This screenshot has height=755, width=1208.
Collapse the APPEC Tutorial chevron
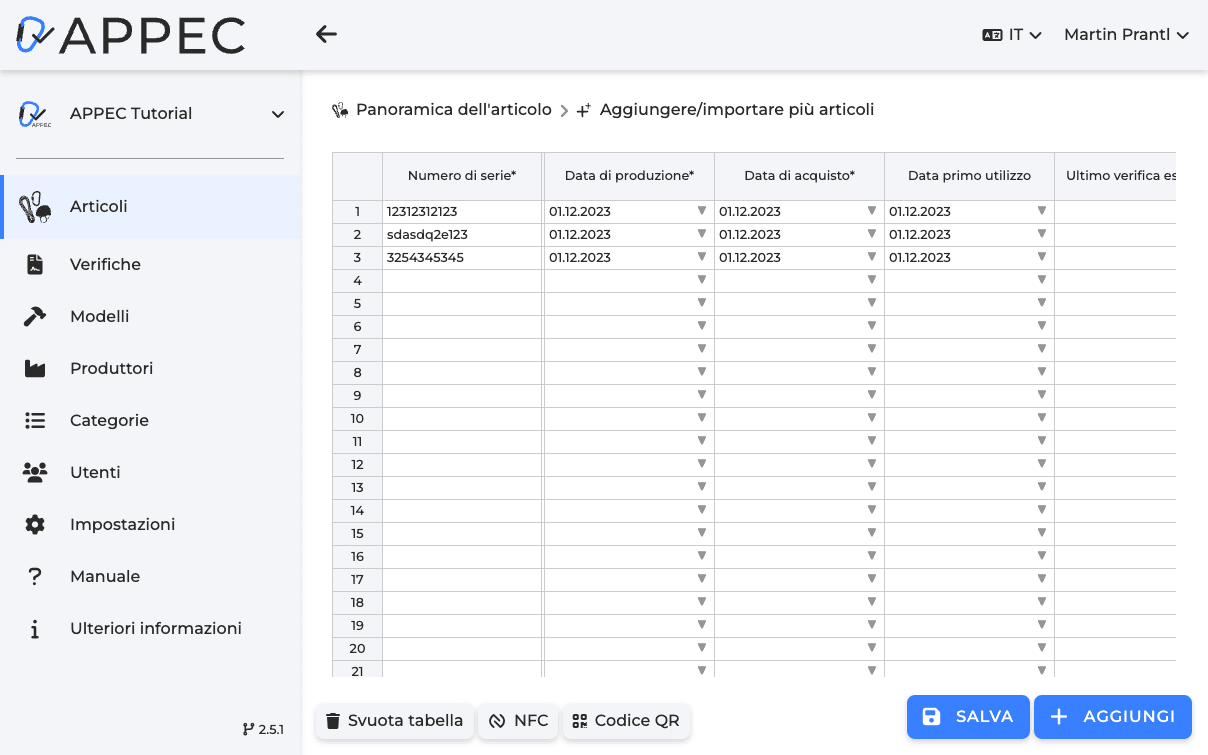tap(277, 114)
